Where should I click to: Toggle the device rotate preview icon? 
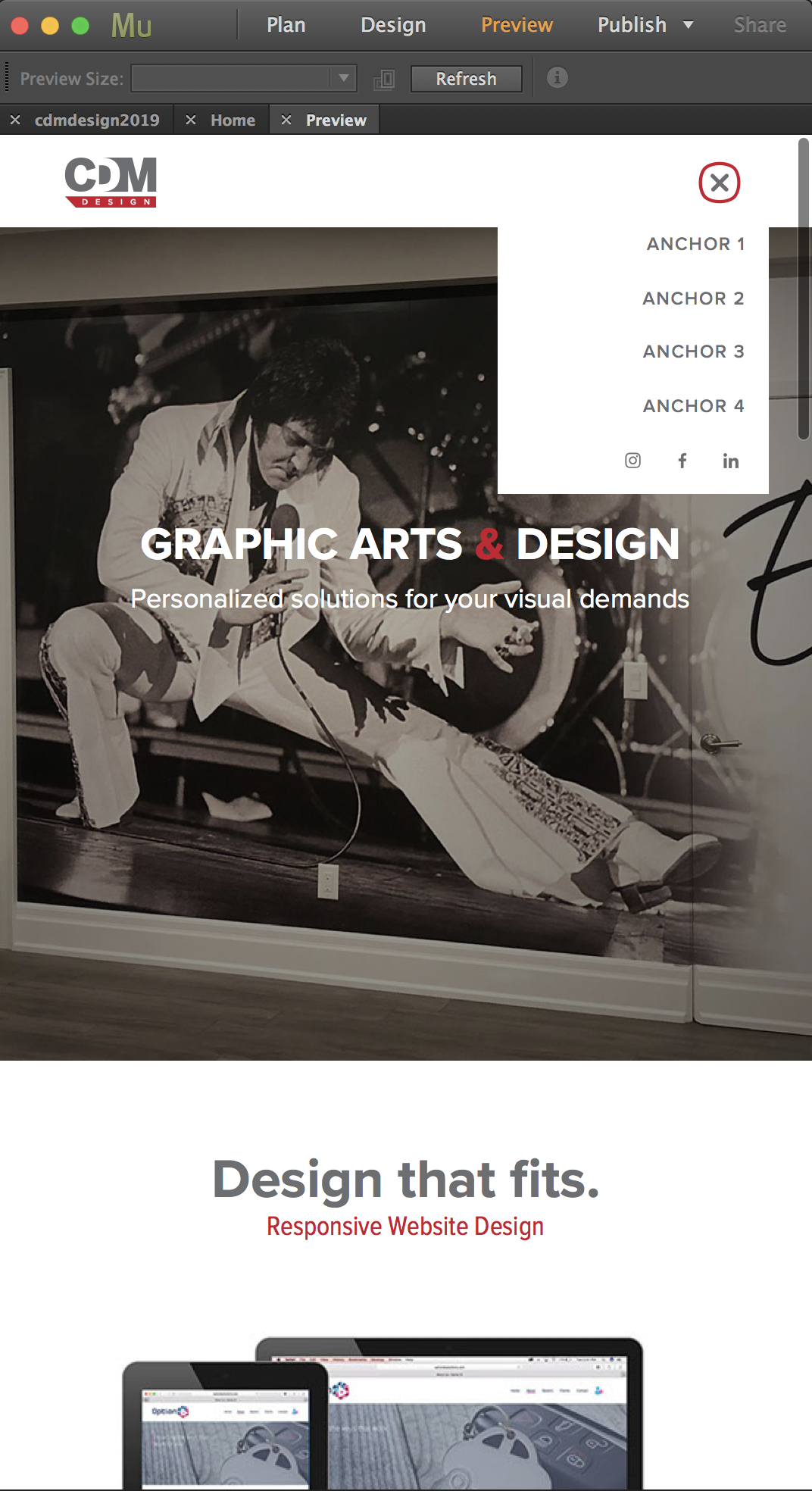point(384,79)
